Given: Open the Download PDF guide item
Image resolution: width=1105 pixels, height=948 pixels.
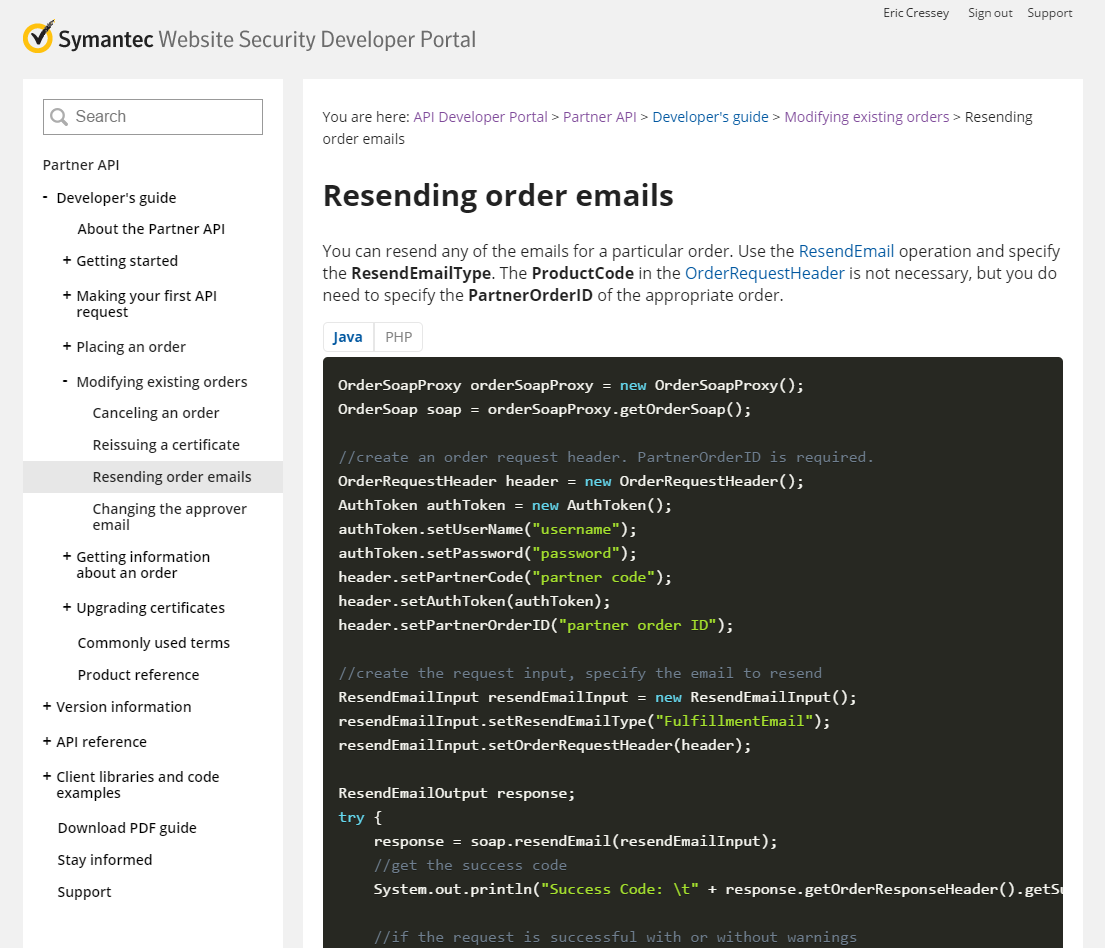Looking at the screenshot, I should pos(127,827).
